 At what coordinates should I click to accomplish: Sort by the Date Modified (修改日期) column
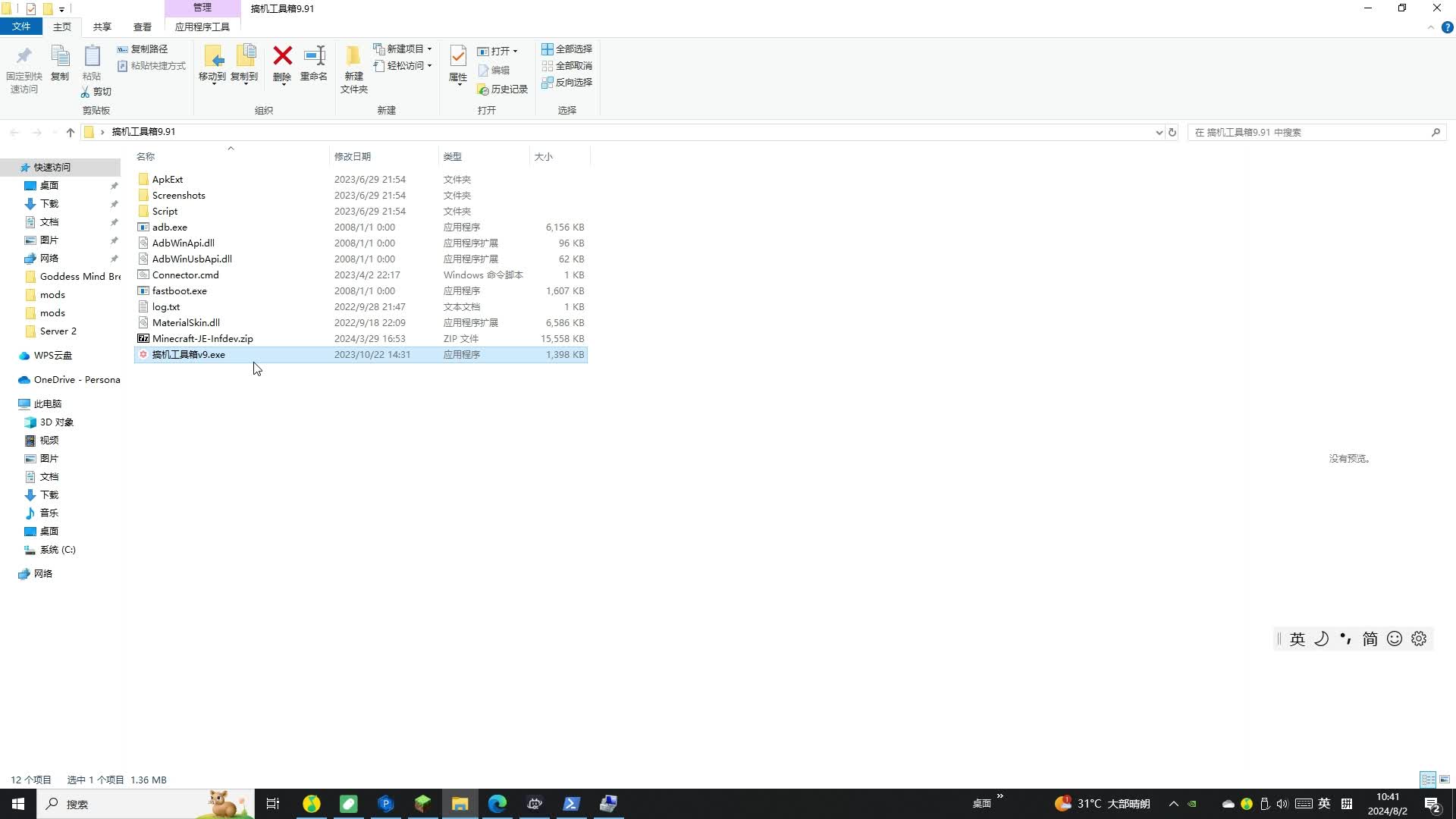point(353,156)
